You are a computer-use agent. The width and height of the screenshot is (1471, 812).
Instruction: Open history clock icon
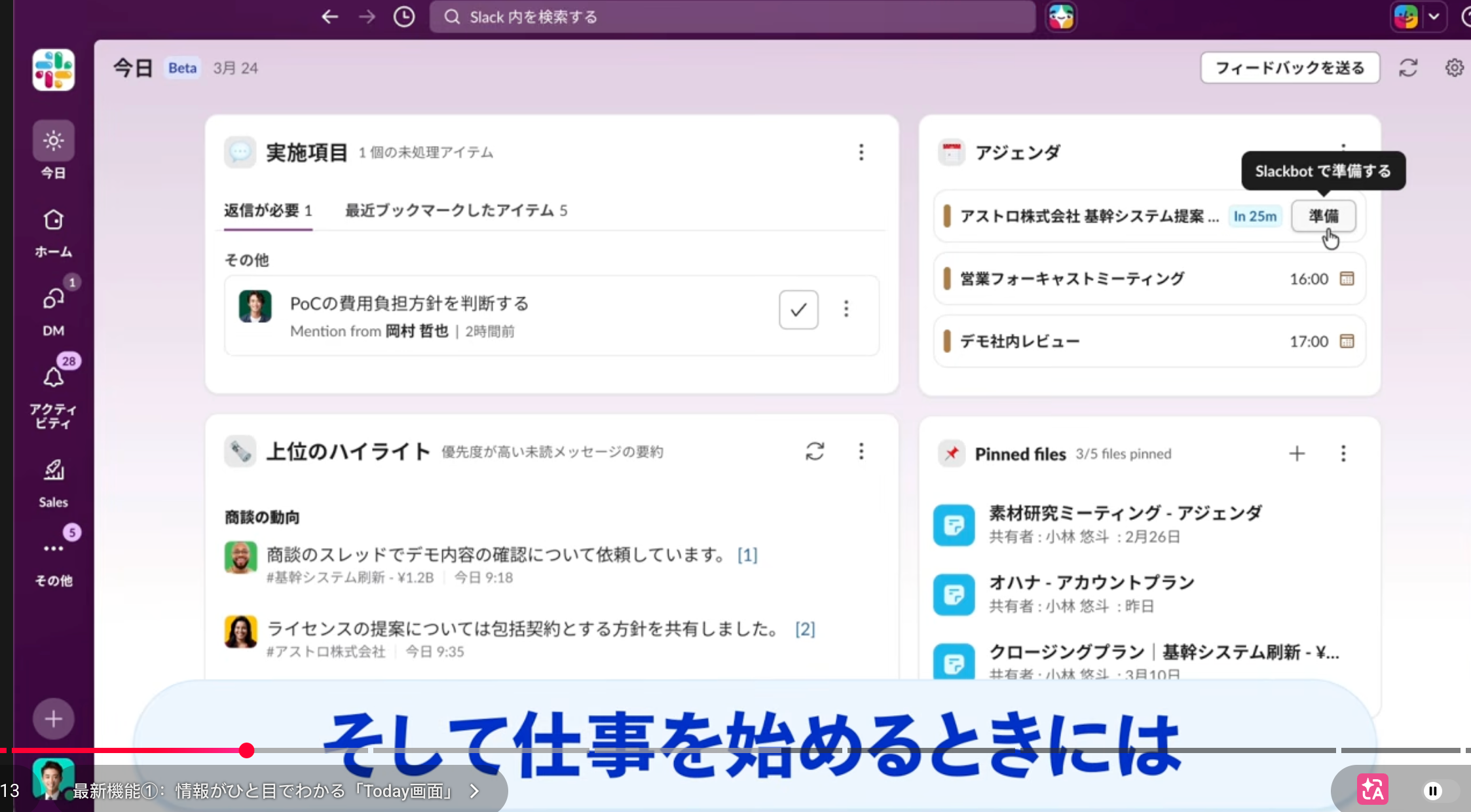[404, 16]
